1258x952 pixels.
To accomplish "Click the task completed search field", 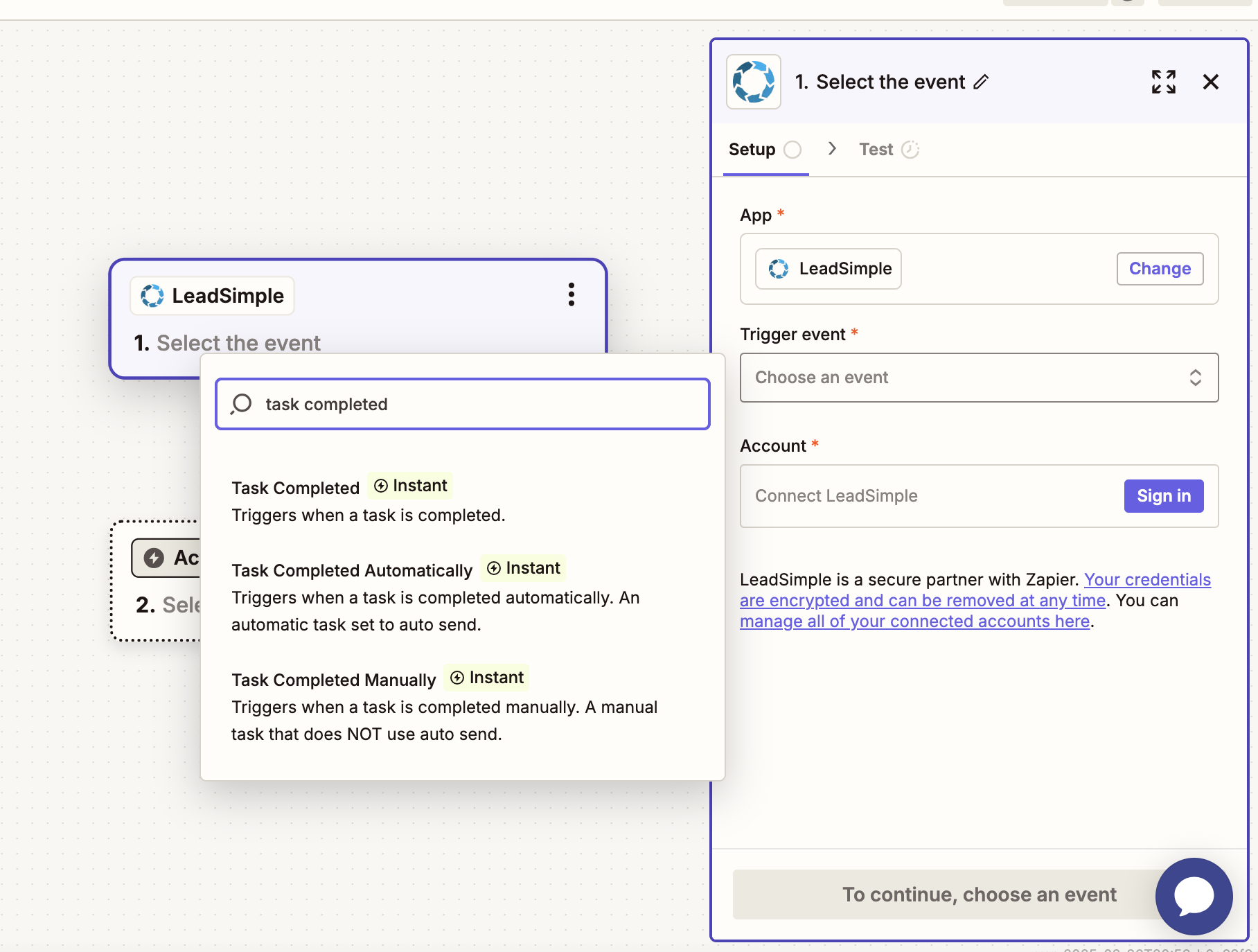I will point(463,404).
